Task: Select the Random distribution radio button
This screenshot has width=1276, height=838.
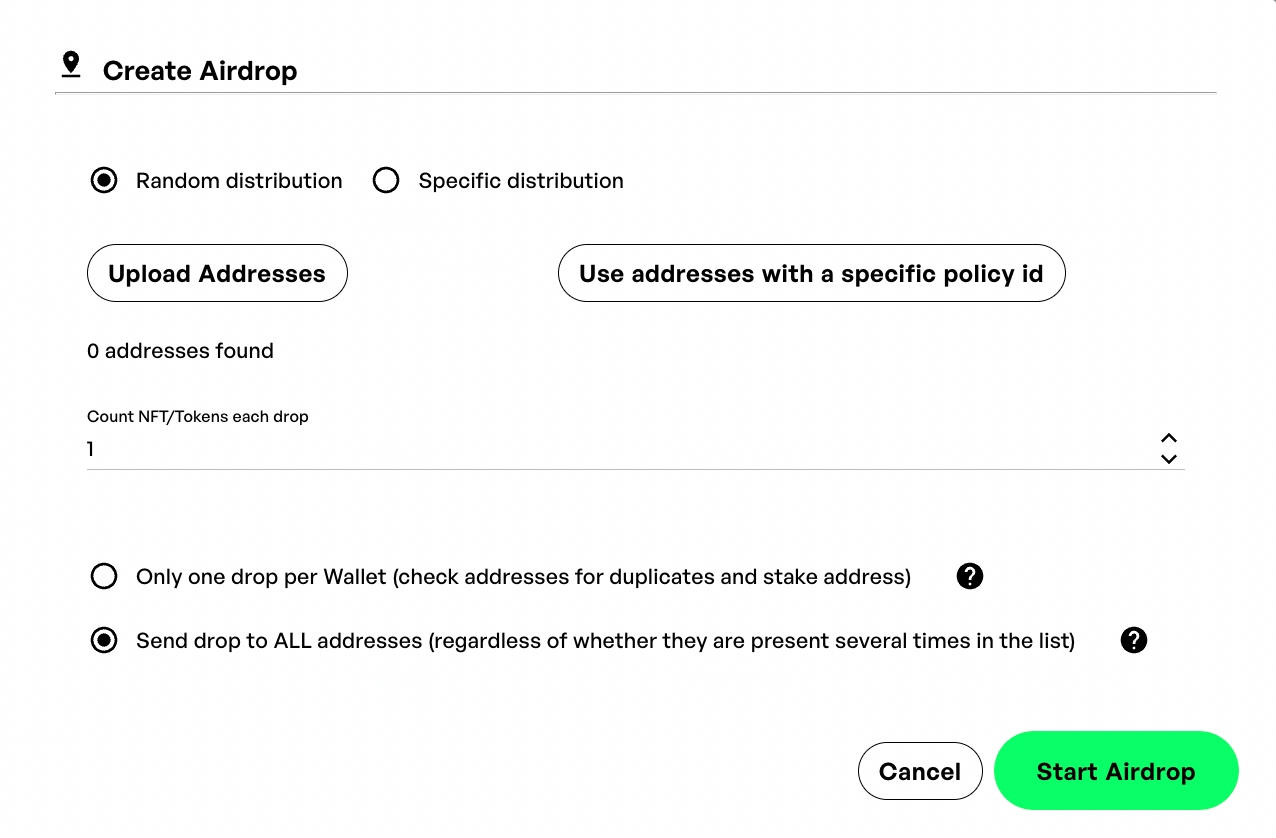Action: pyautogui.click(x=104, y=181)
